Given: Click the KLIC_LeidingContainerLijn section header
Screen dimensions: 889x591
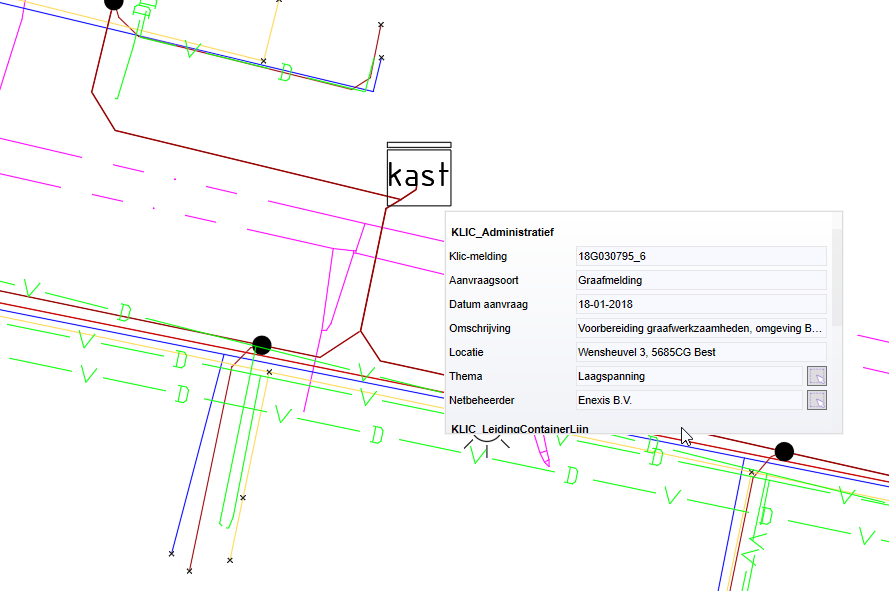Looking at the screenshot, I should (x=520, y=428).
